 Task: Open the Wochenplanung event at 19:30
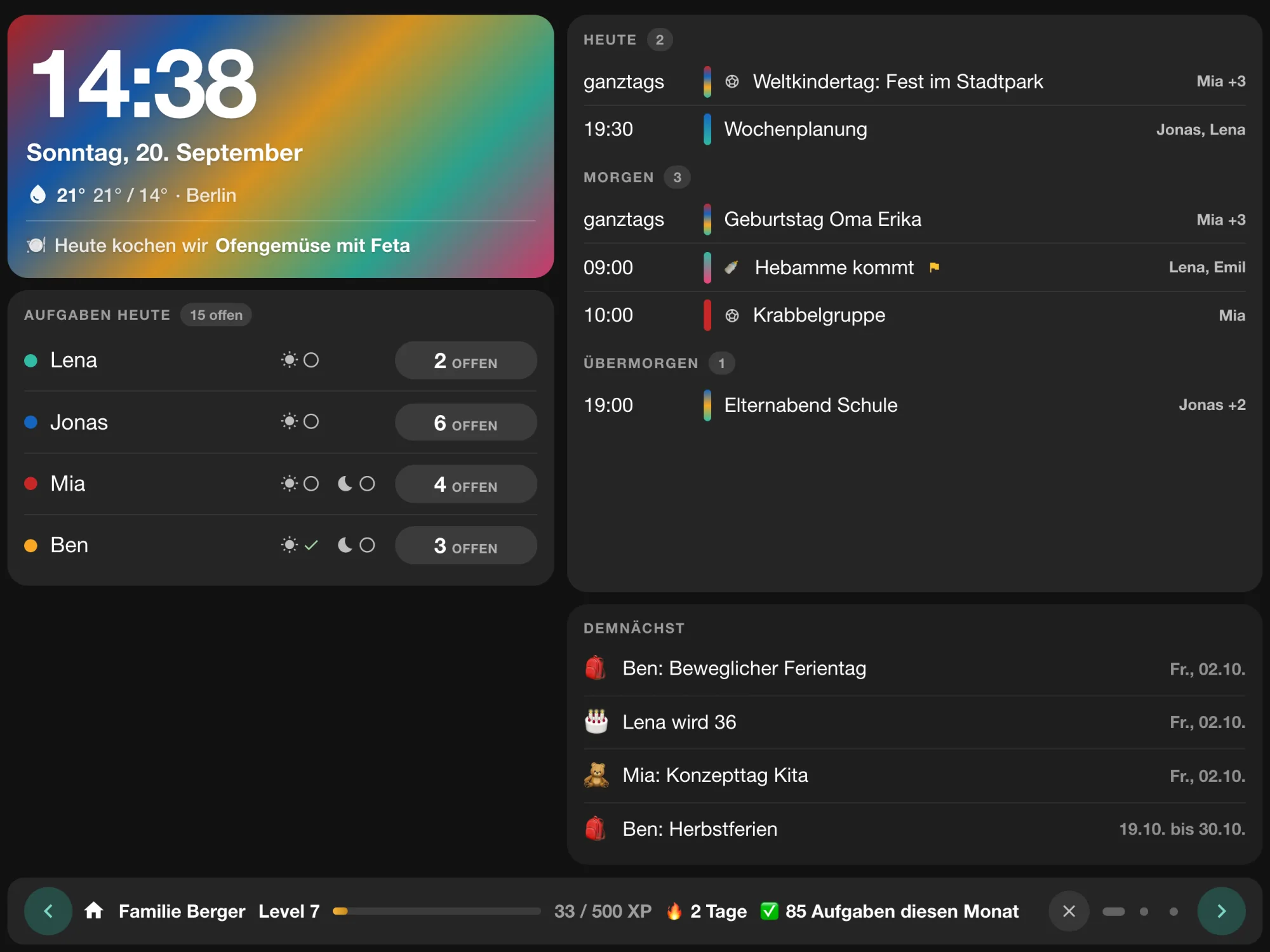tap(914, 129)
